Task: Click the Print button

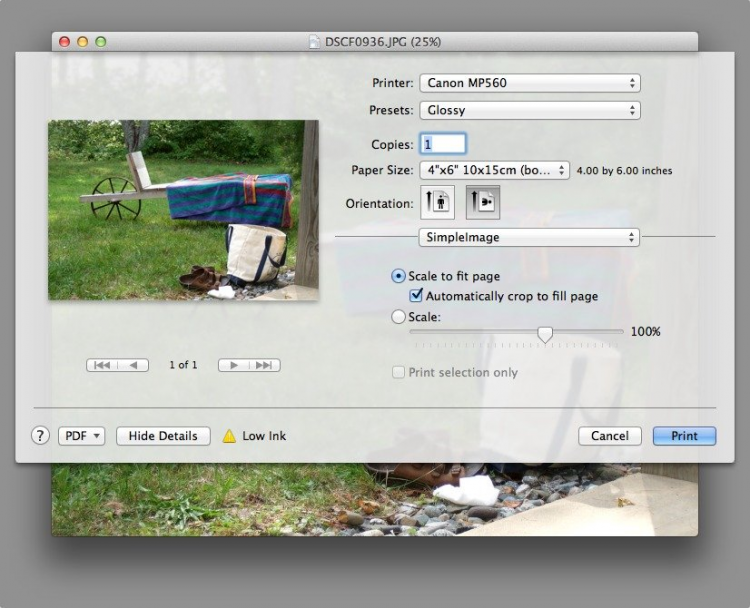Action: [x=684, y=436]
